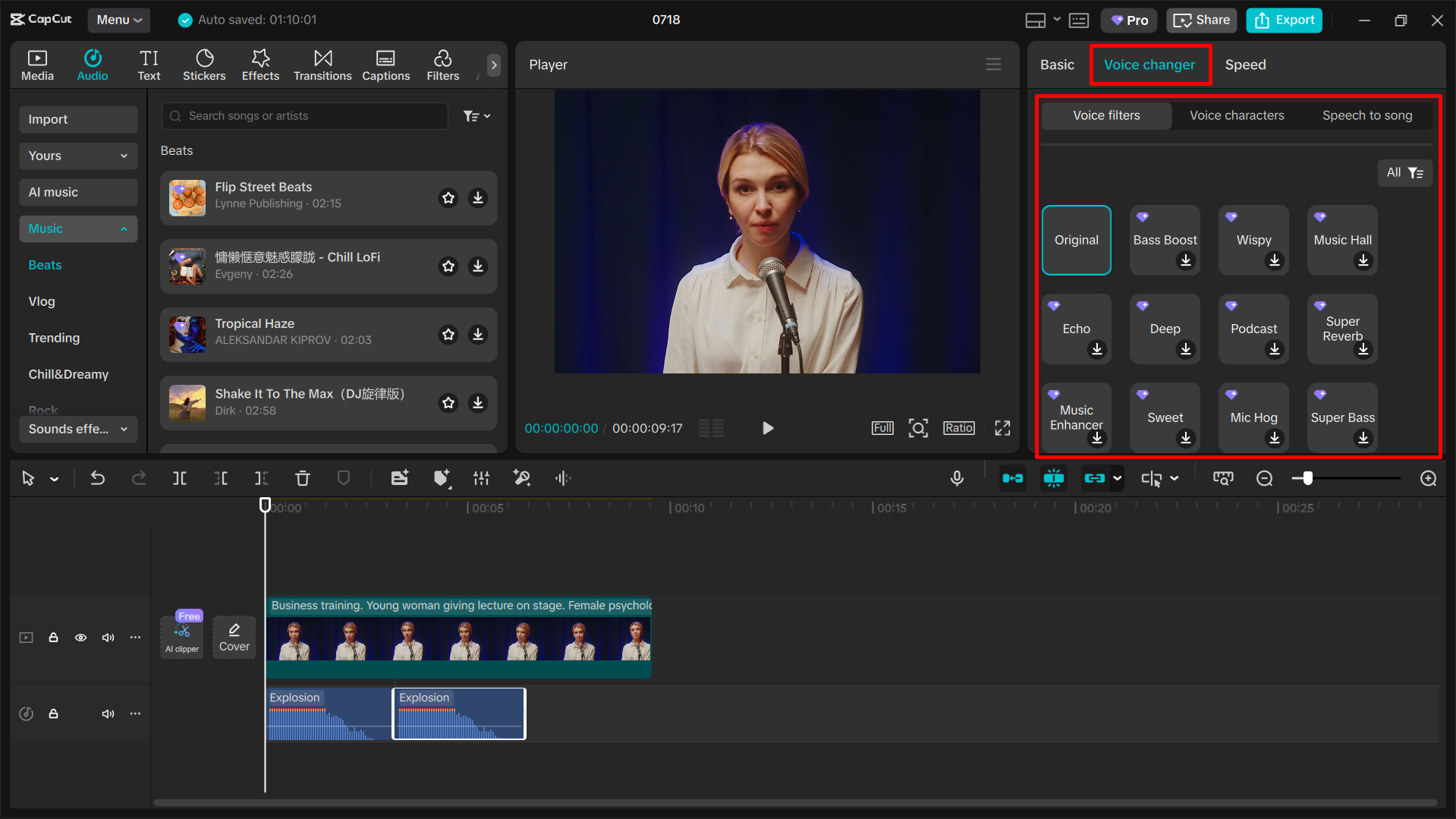This screenshot has width=1456, height=819.
Task: Play the video preview
Action: pyautogui.click(x=767, y=428)
